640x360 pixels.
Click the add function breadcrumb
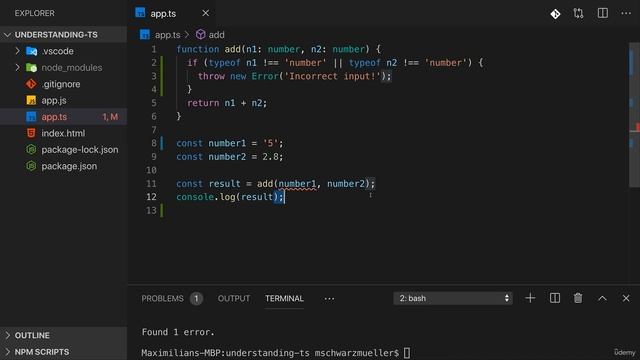pyautogui.click(x=210, y=35)
